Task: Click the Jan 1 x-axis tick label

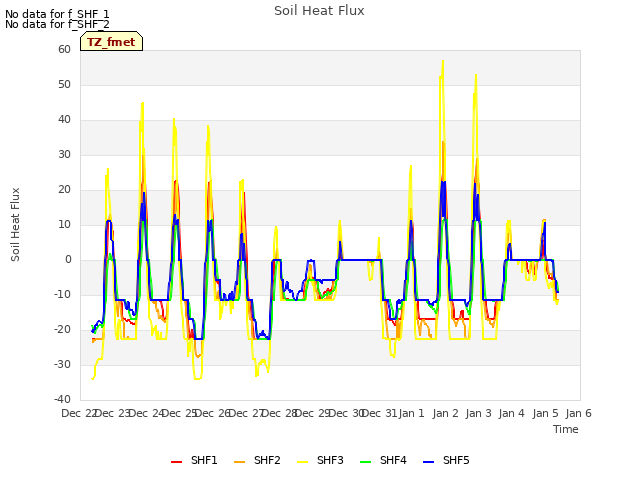Action: point(411,413)
